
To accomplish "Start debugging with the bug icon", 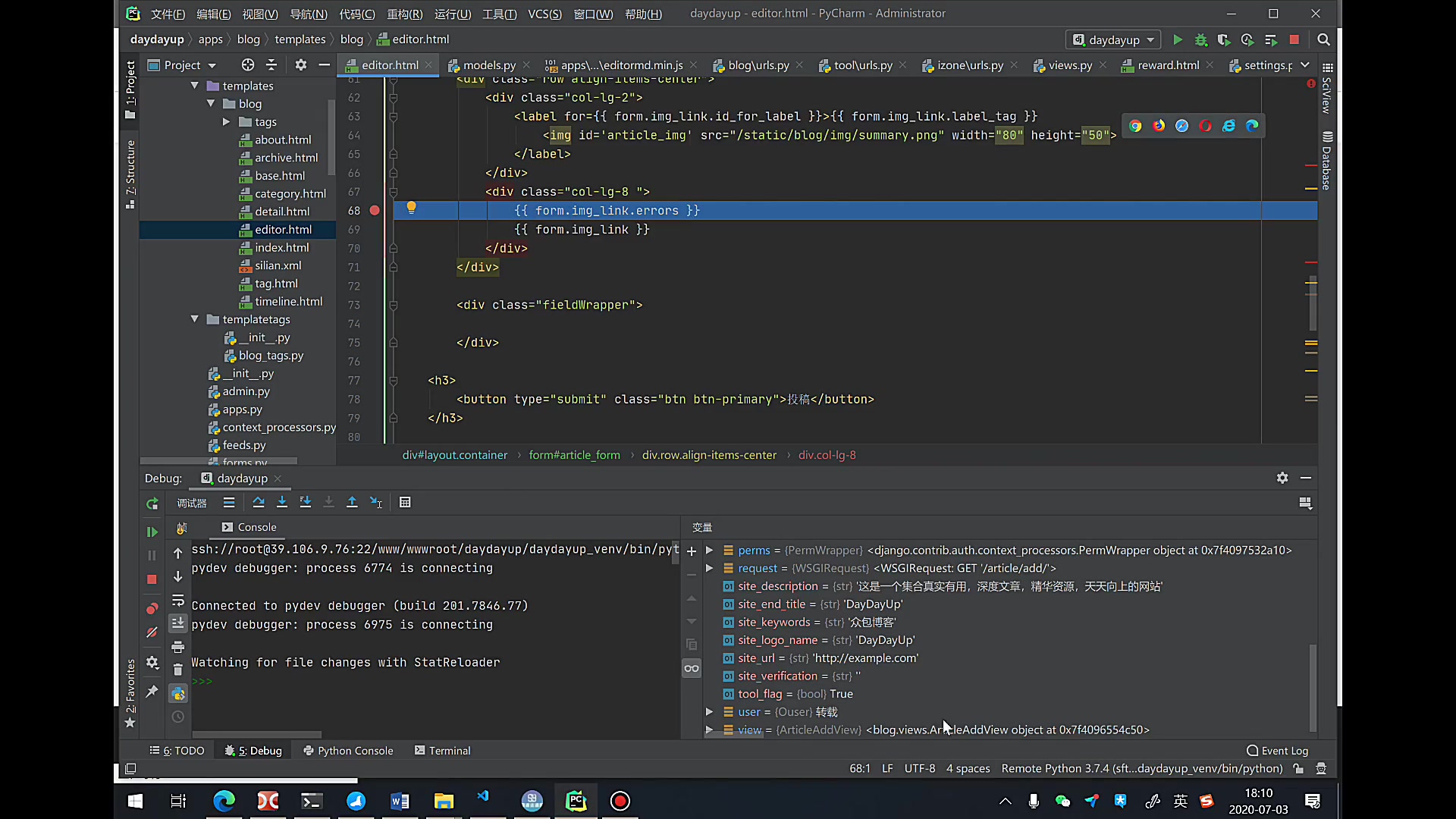I will pyautogui.click(x=1200, y=39).
